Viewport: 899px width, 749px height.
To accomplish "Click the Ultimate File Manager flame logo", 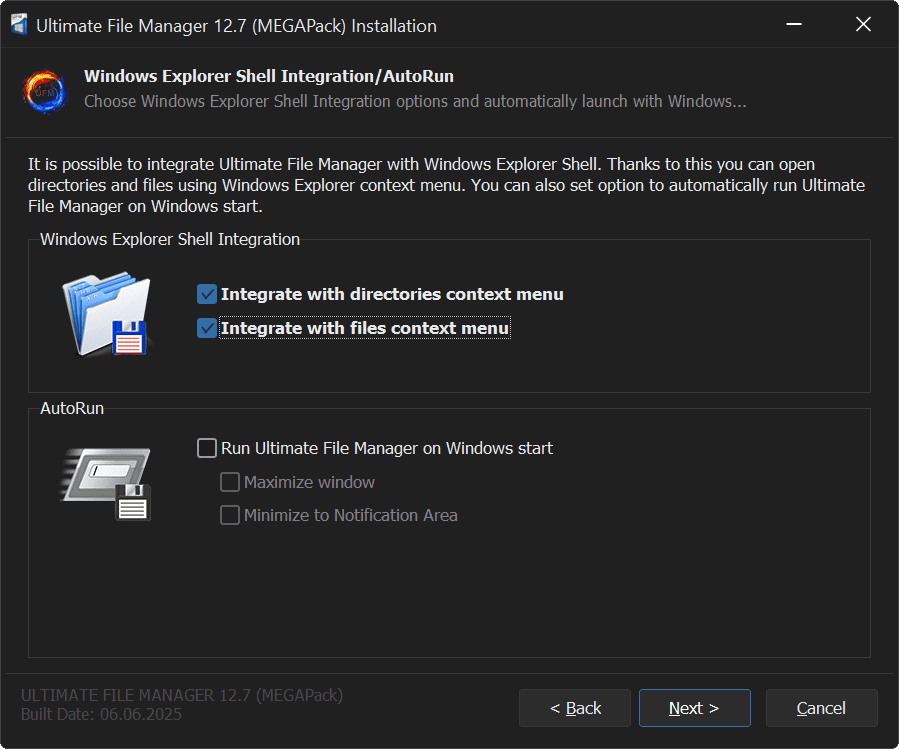I will click(44, 89).
